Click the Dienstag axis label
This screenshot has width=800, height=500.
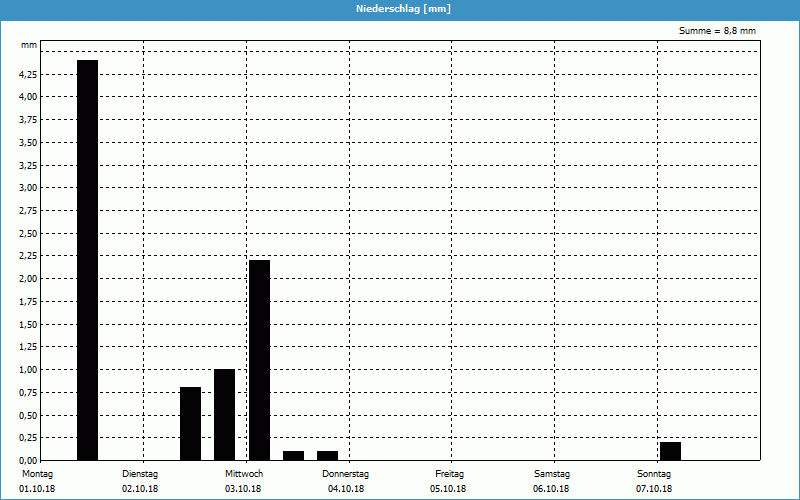point(140,474)
